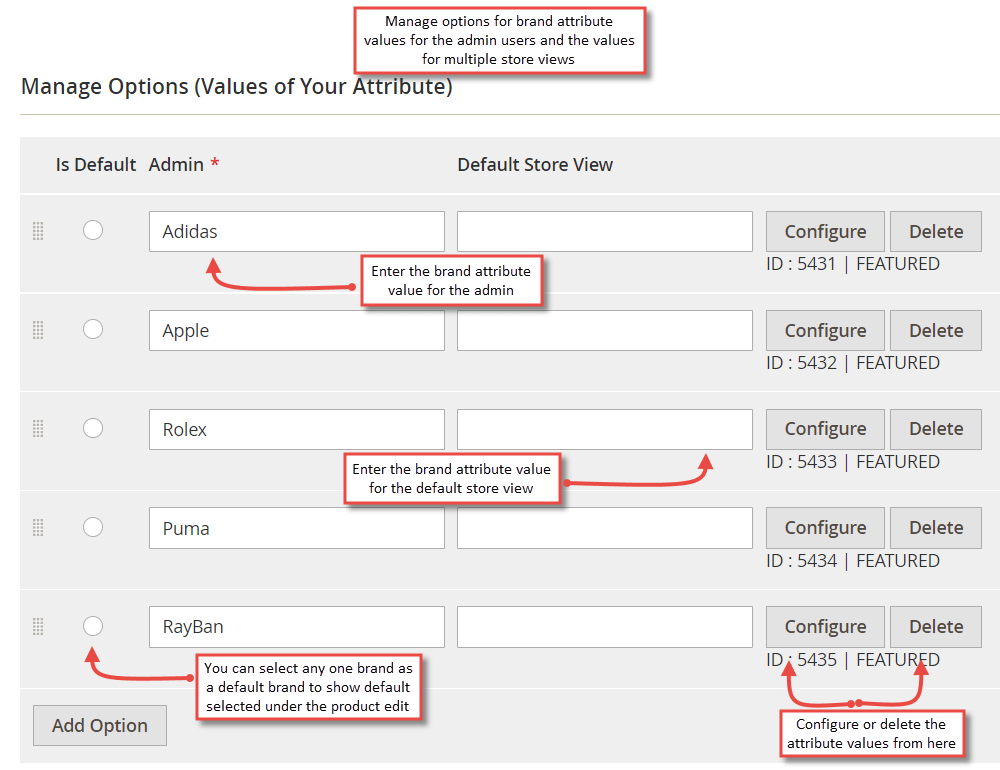Delete the Adidas brand option
Screen dimensions: 1000x770
pyautogui.click(x=936, y=232)
